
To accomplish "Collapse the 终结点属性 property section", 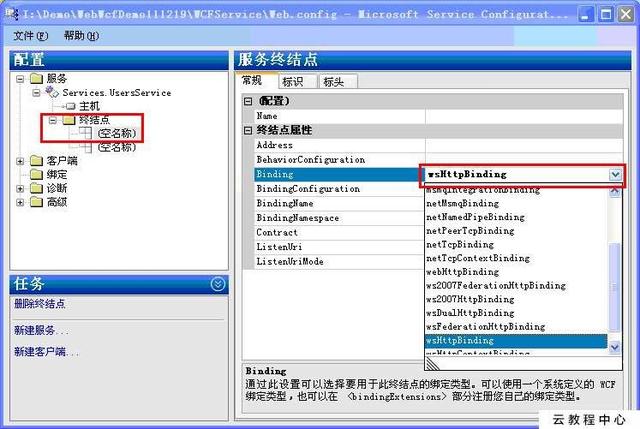I will coord(248,131).
